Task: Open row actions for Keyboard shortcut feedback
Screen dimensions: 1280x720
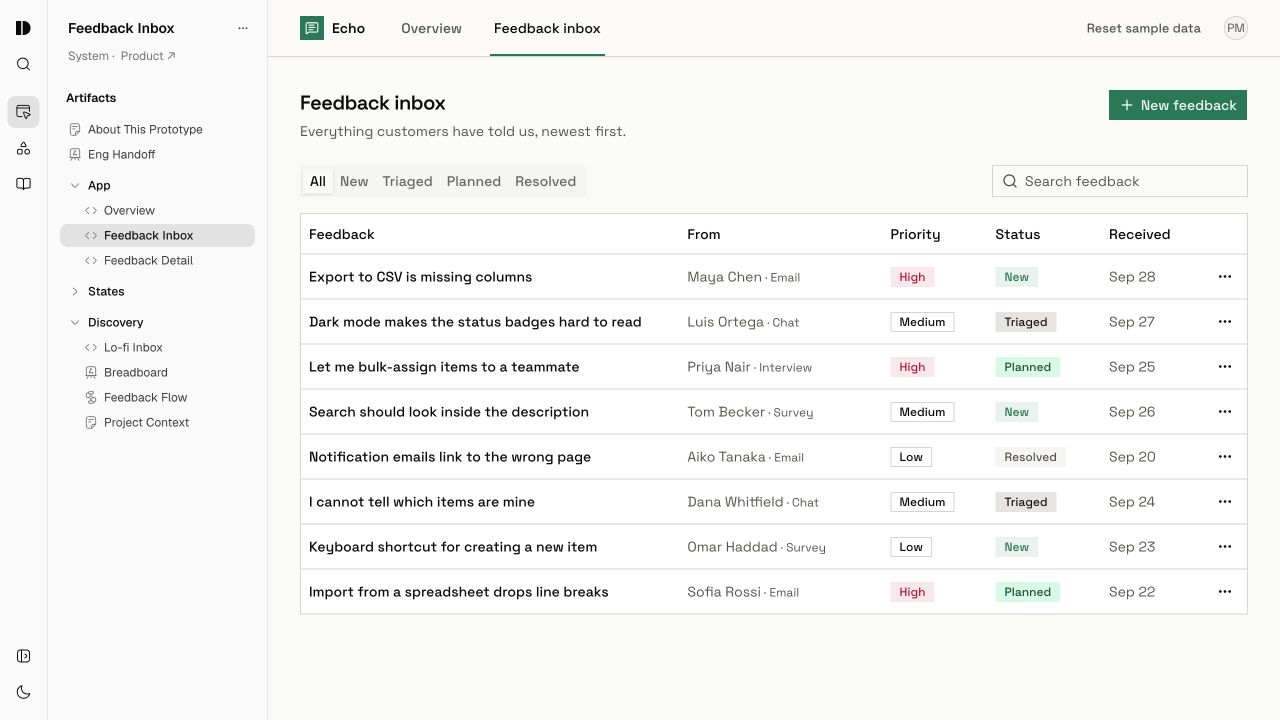Action: (1225, 547)
